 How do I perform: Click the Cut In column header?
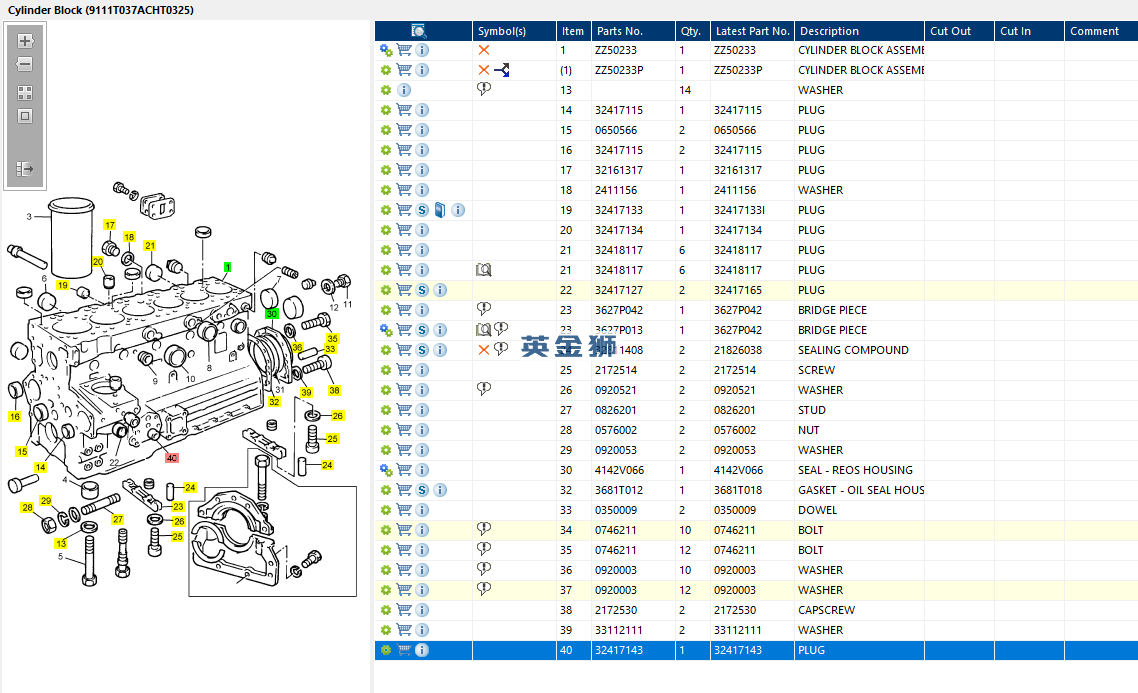(x=1029, y=30)
